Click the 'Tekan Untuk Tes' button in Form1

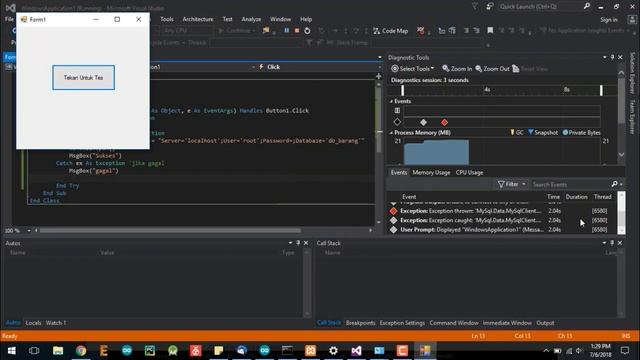coord(83,78)
